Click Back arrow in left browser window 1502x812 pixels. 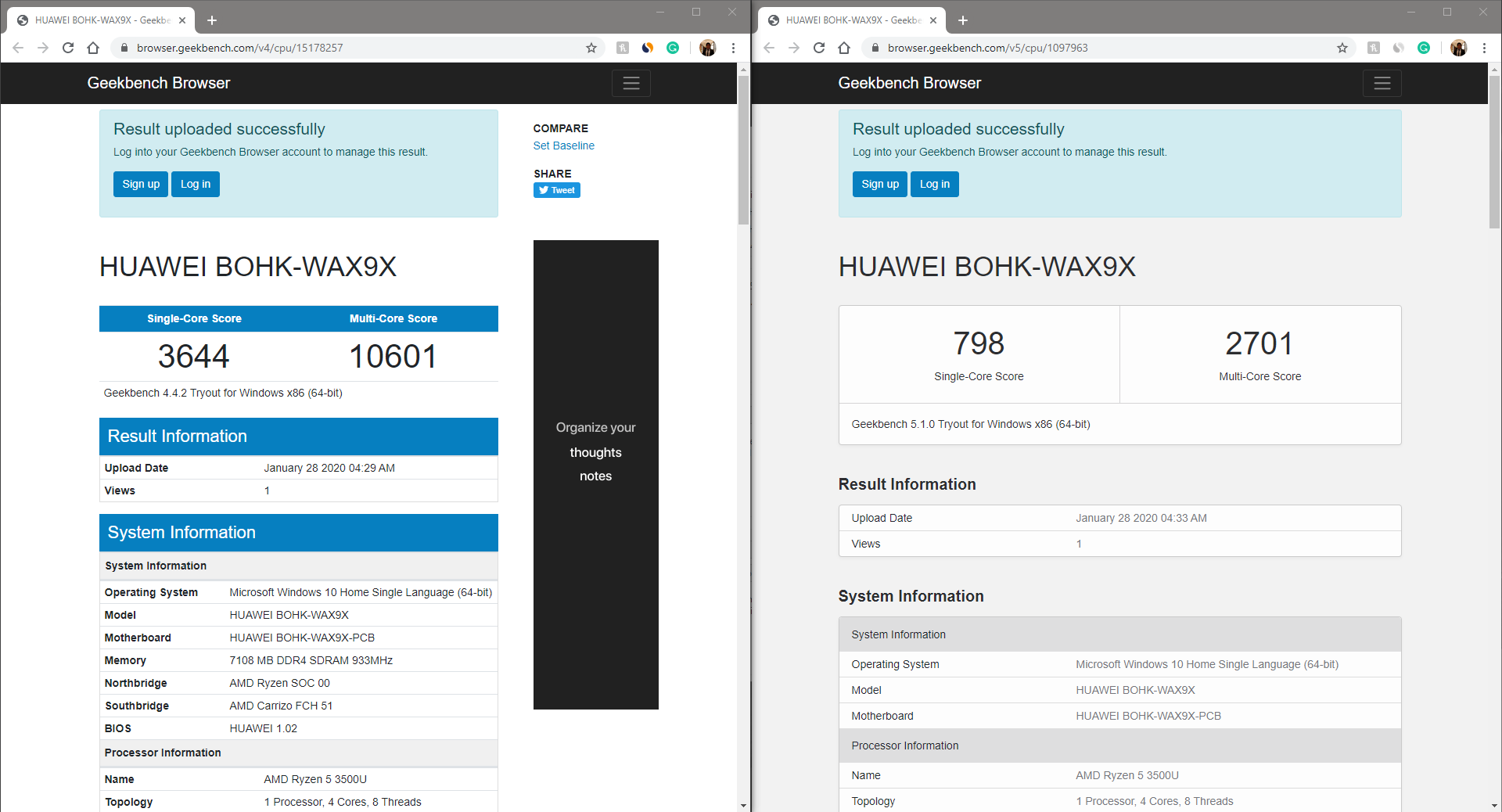(x=18, y=48)
